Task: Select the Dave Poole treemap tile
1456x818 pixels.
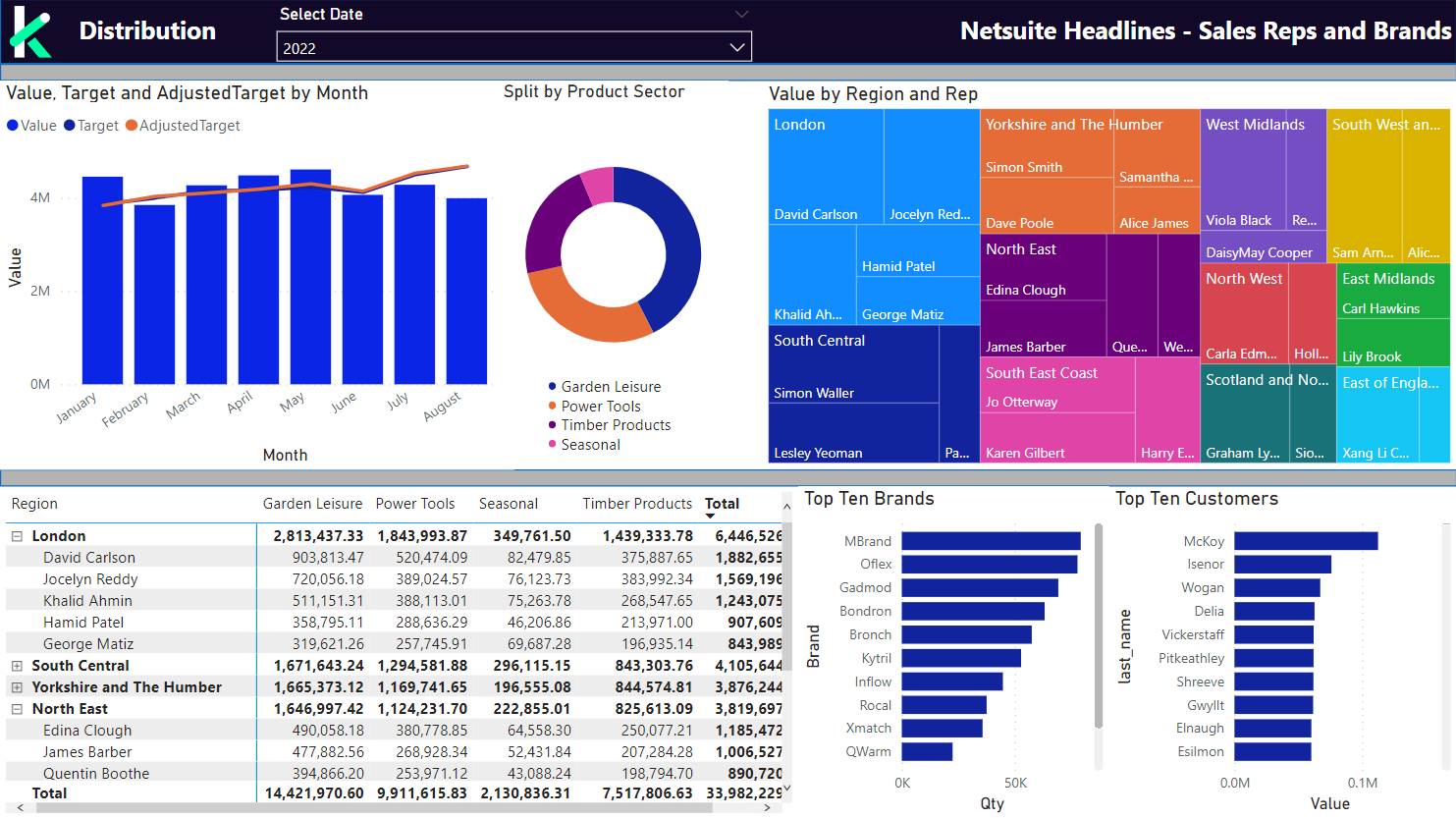Action: point(1047,205)
